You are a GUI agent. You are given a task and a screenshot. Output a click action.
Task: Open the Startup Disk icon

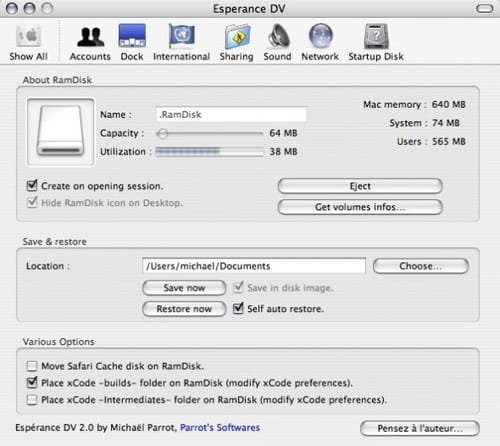376,36
